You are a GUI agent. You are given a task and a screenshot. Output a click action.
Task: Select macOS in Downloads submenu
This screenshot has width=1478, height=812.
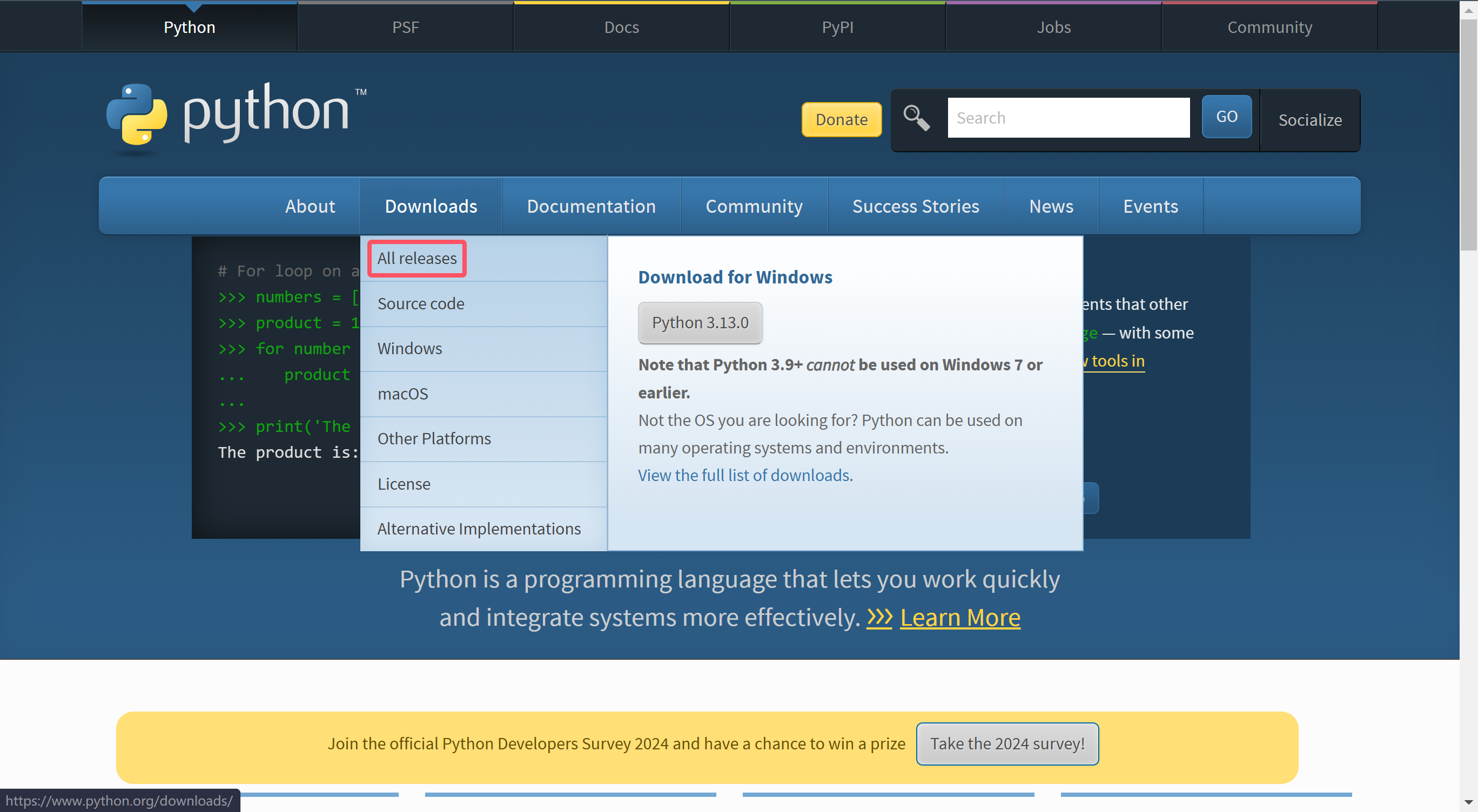[403, 394]
